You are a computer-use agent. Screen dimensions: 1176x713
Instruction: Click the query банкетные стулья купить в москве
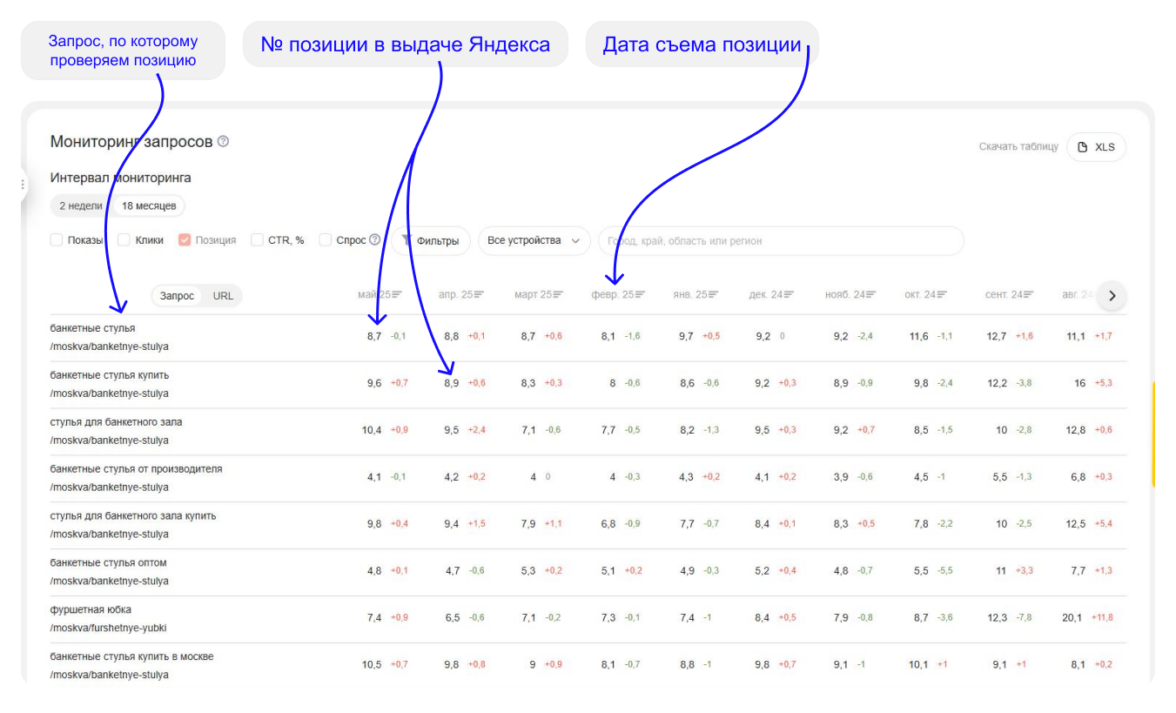coord(131,656)
